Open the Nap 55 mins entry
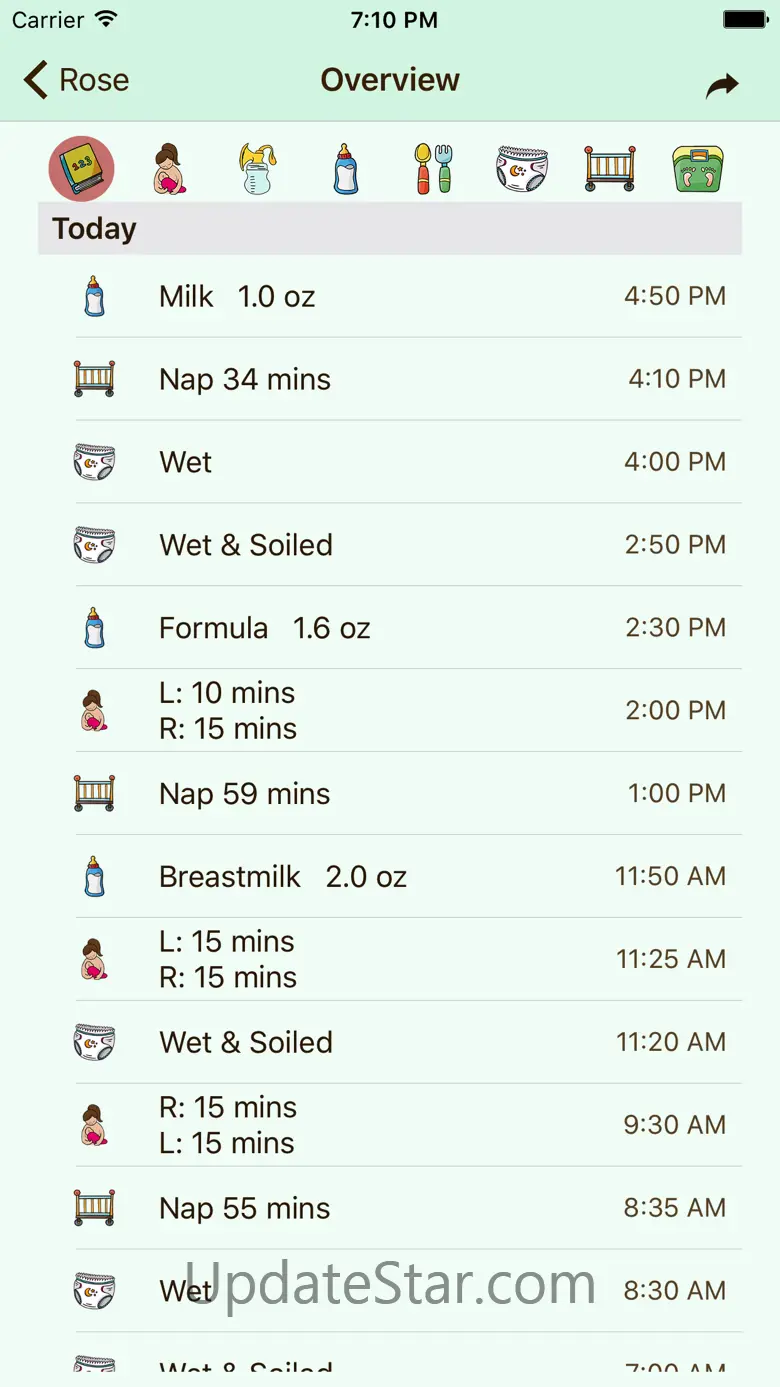The width and height of the screenshot is (780, 1387). [x=400, y=1208]
